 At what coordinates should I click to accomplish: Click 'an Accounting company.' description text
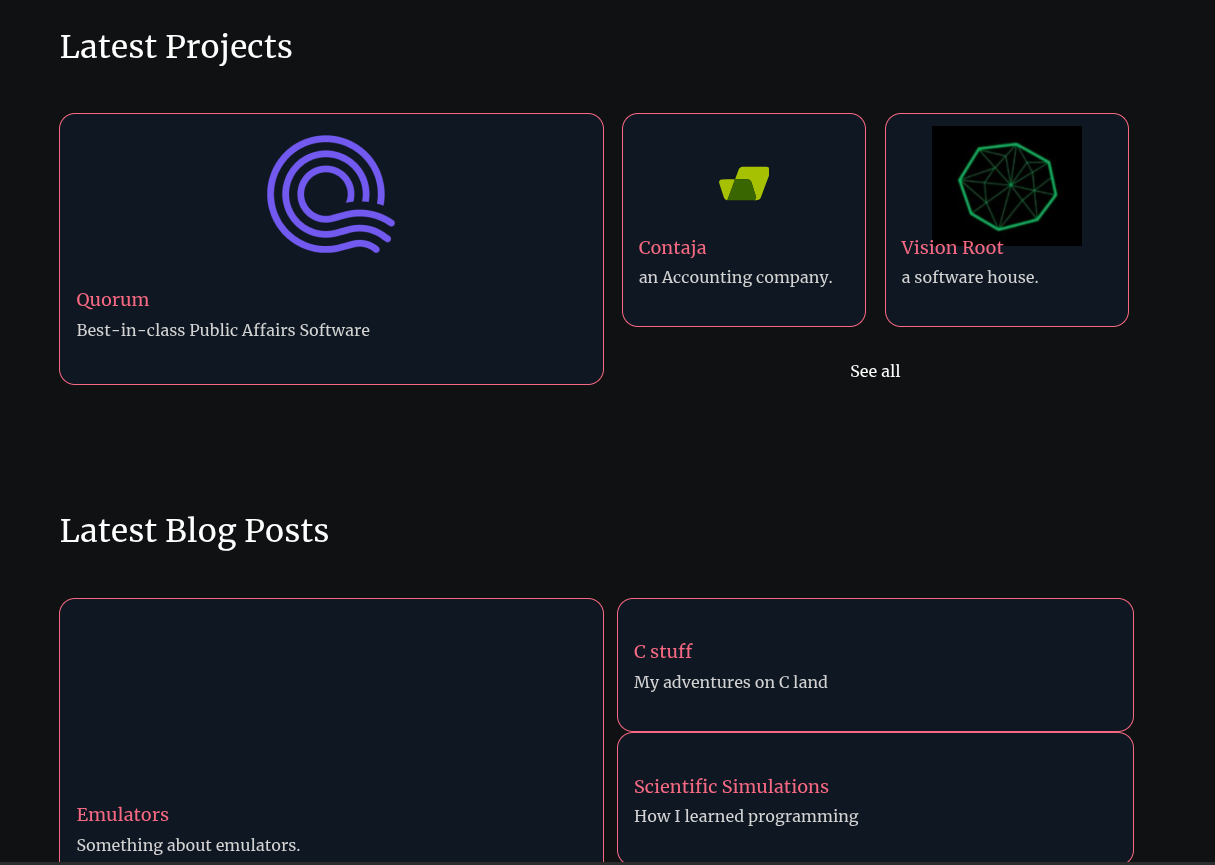735,277
